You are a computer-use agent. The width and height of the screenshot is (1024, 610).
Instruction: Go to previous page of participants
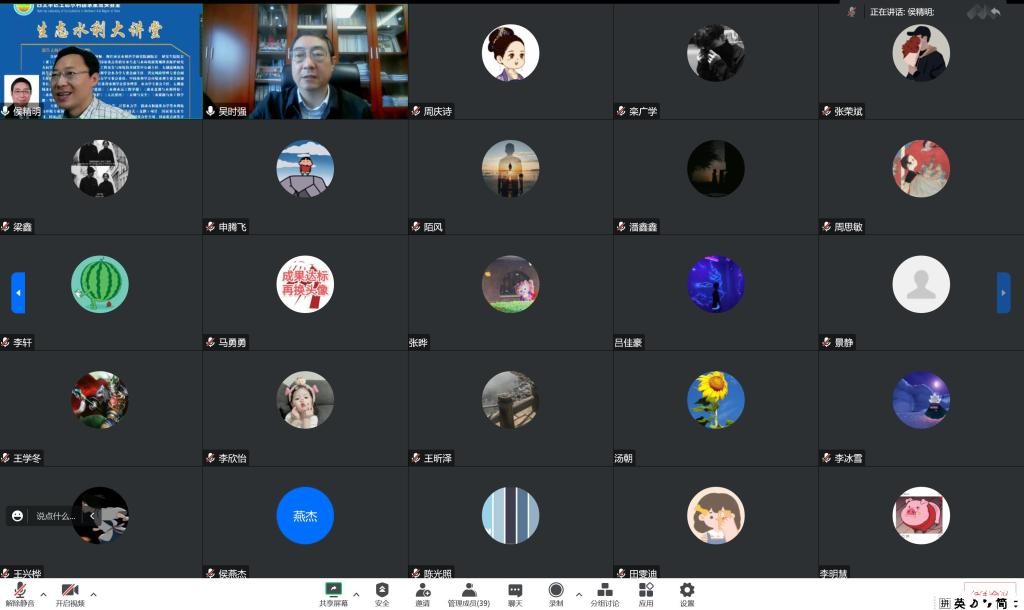tap(18, 292)
